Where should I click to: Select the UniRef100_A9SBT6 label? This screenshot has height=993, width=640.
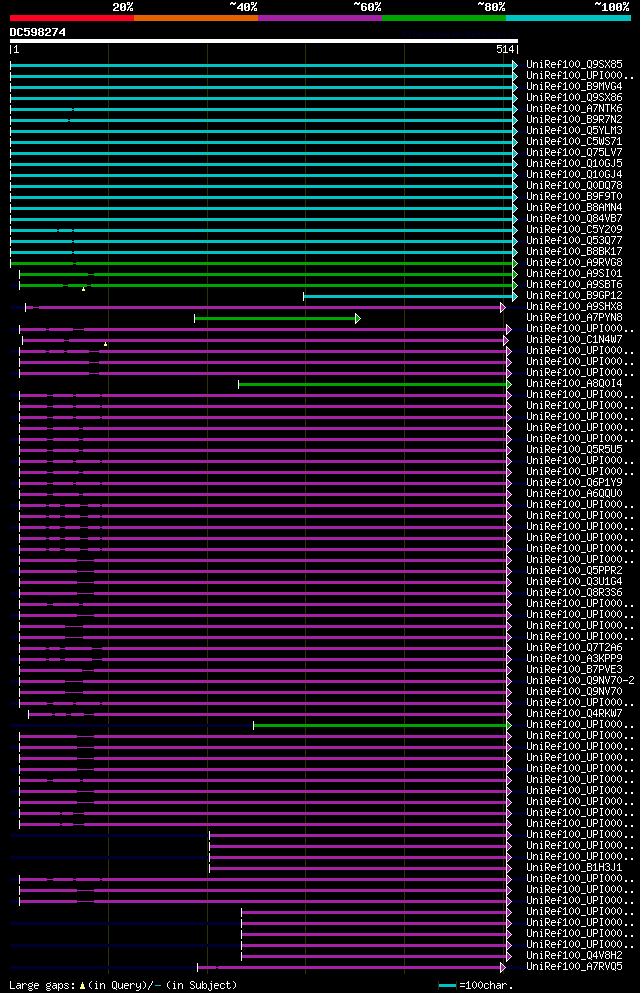click(574, 284)
